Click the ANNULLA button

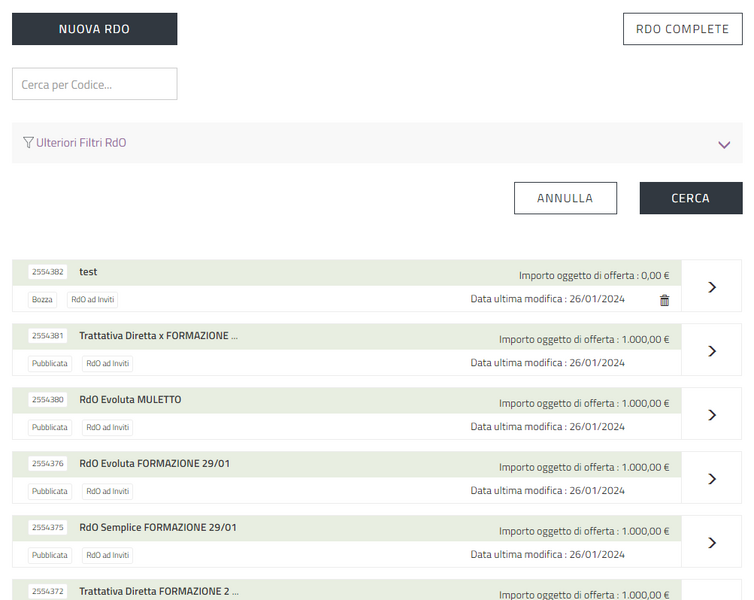[565, 198]
